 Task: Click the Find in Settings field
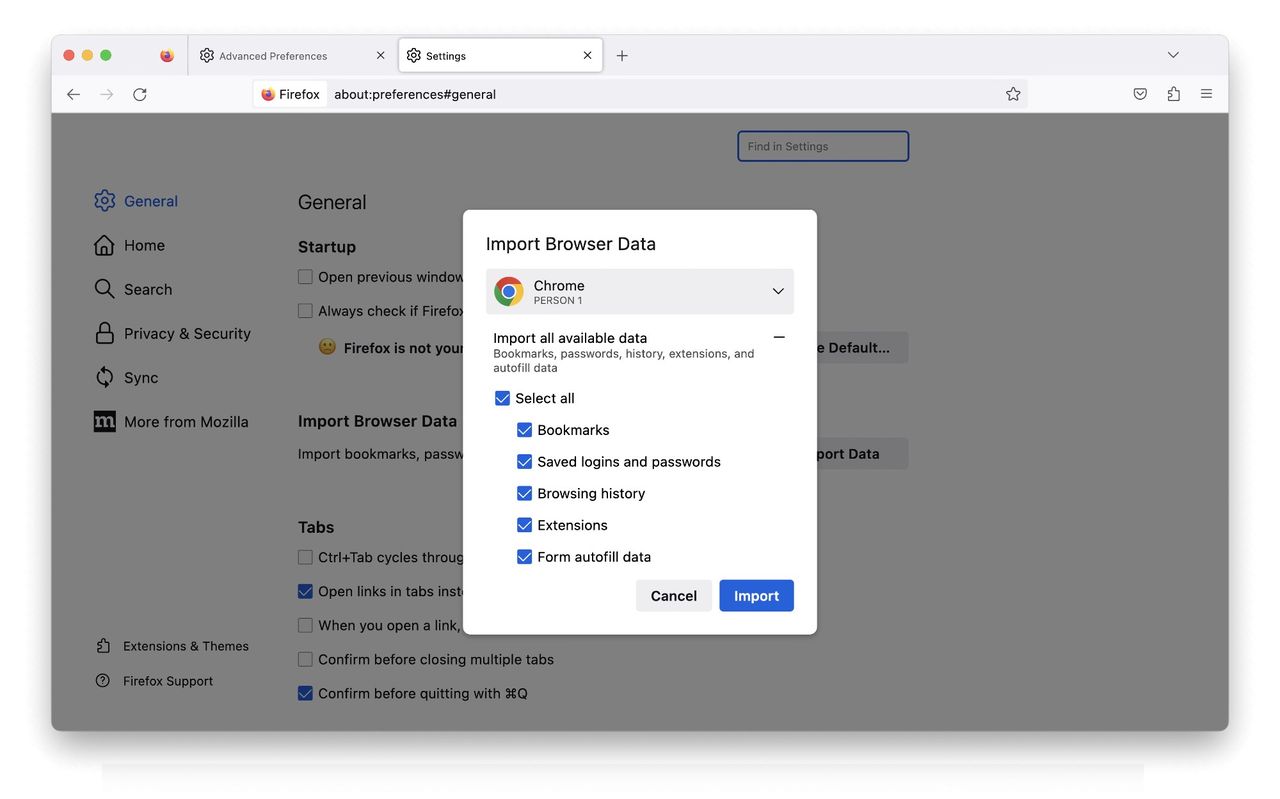click(x=822, y=145)
